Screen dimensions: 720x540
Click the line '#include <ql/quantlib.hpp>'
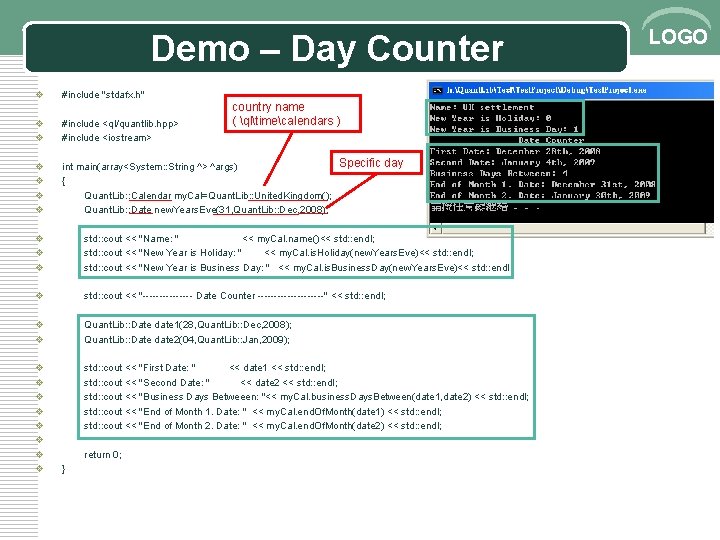tap(119, 124)
